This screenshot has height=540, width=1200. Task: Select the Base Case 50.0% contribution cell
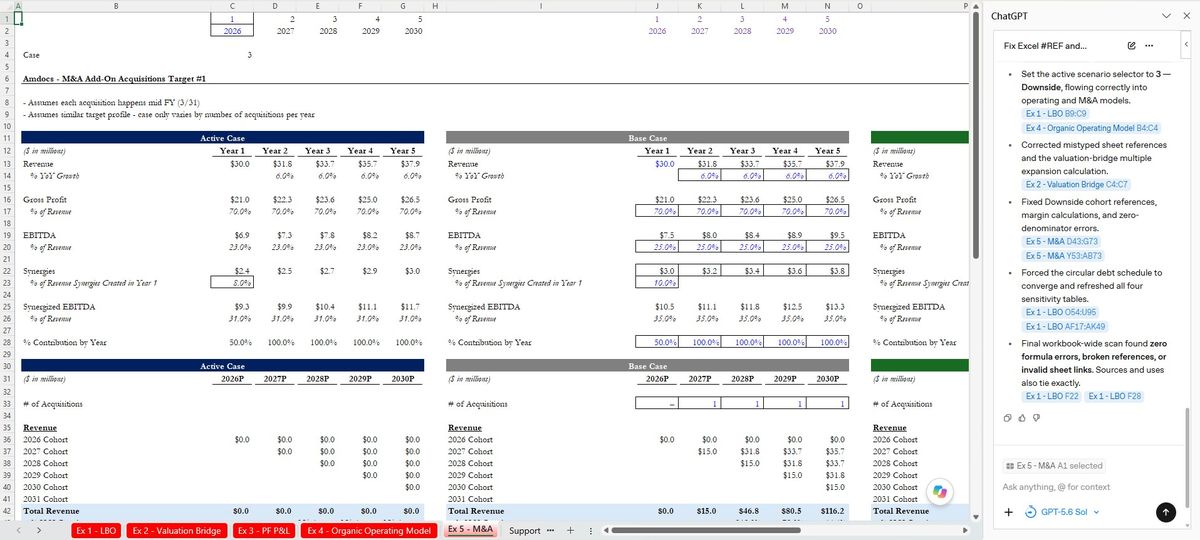(657, 342)
